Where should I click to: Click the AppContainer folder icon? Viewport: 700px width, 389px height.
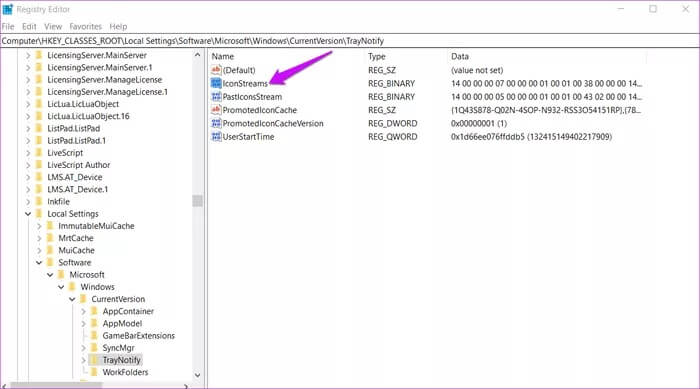tap(94, 311)
